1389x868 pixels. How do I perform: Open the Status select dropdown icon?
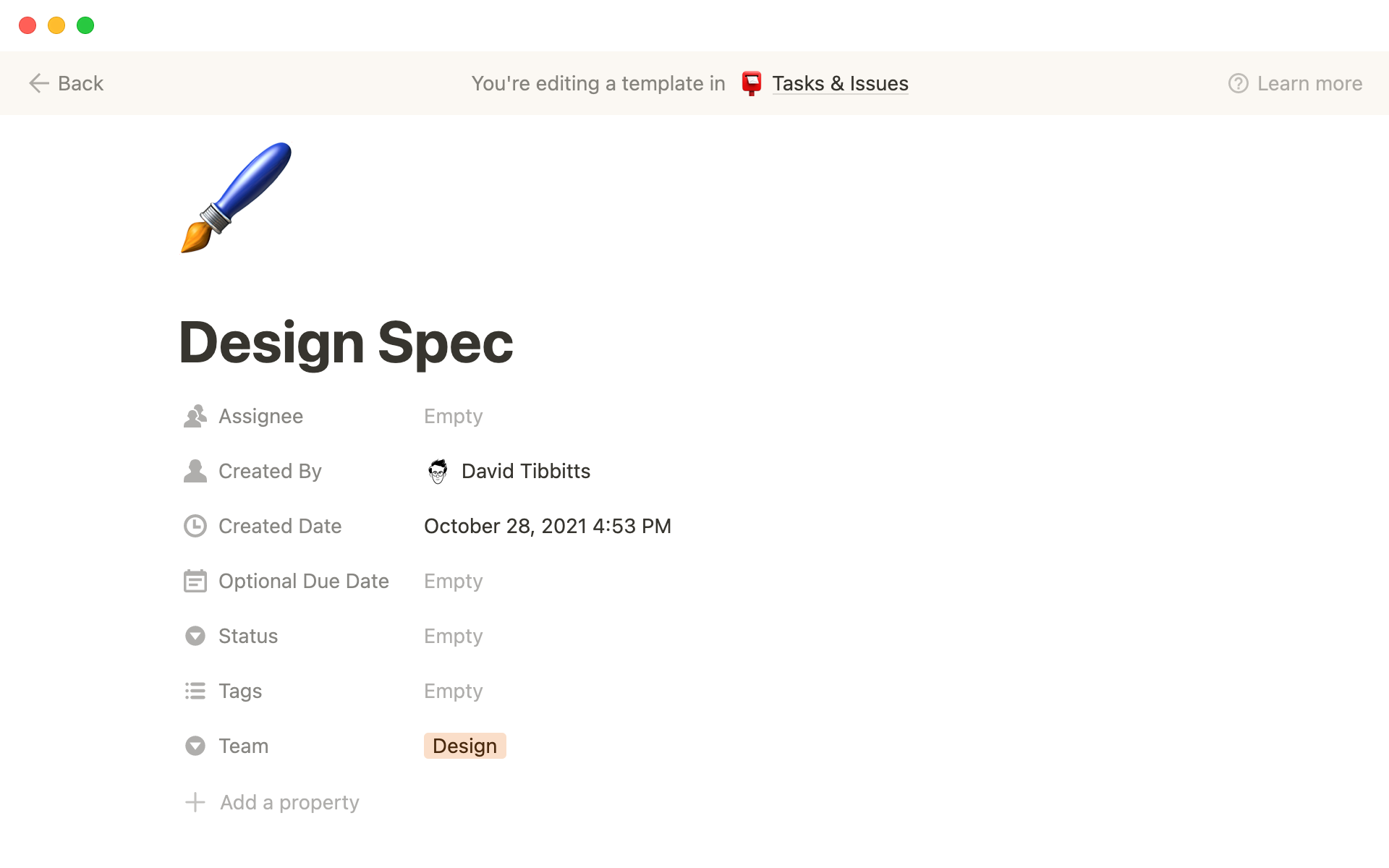click(195, 637)
